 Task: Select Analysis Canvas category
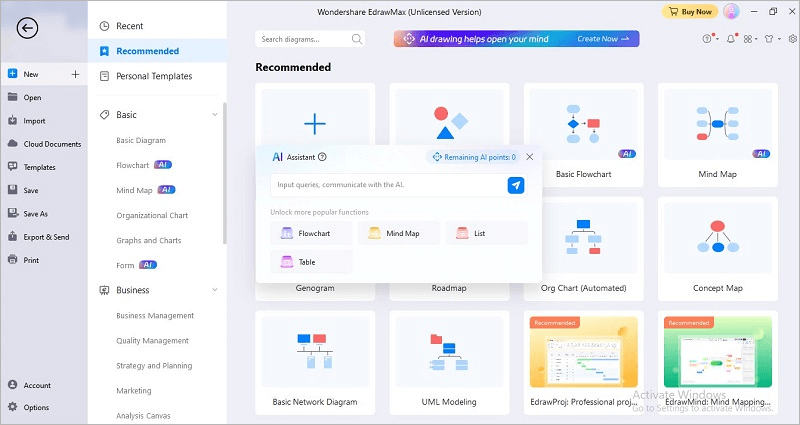(143, 415)
